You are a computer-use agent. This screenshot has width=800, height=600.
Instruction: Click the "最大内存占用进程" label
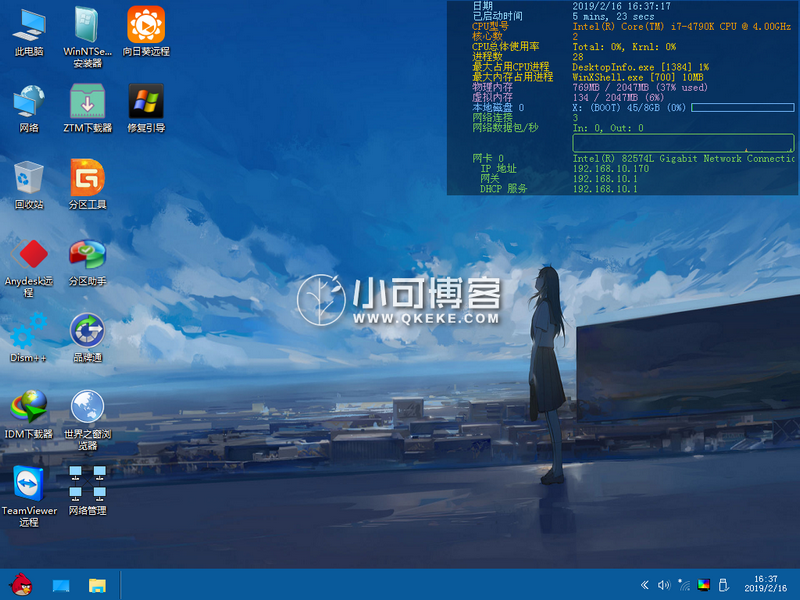(x=513, y=78)
